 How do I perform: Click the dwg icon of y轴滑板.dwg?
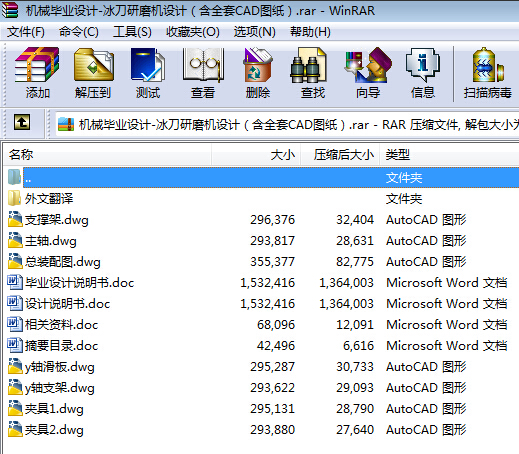point(15,366)
